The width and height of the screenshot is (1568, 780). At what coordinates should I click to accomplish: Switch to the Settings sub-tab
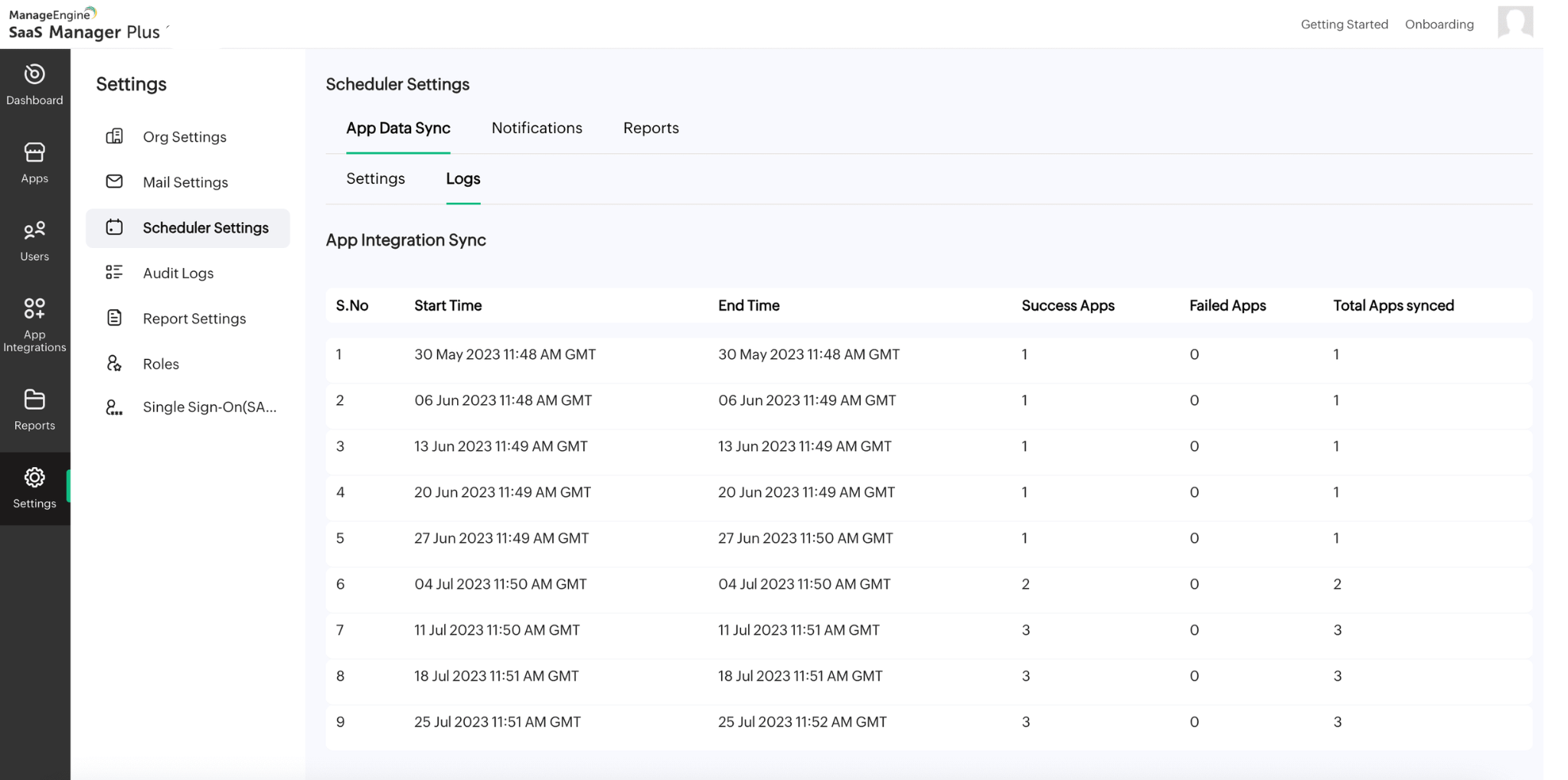375,178
